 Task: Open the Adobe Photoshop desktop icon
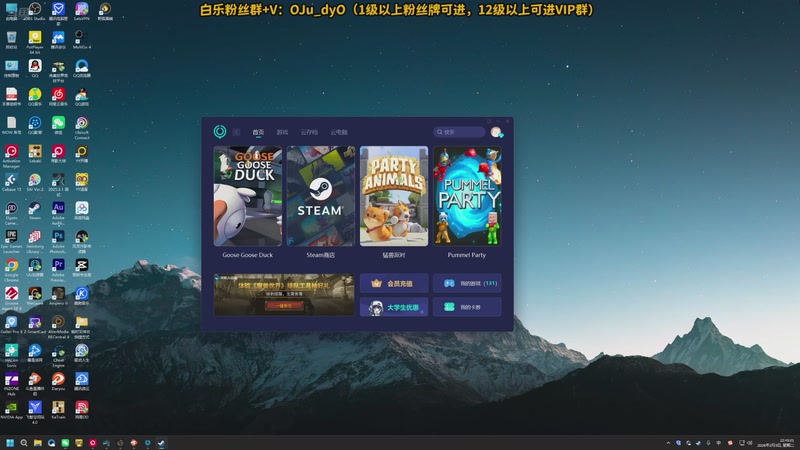click(58, 242)
